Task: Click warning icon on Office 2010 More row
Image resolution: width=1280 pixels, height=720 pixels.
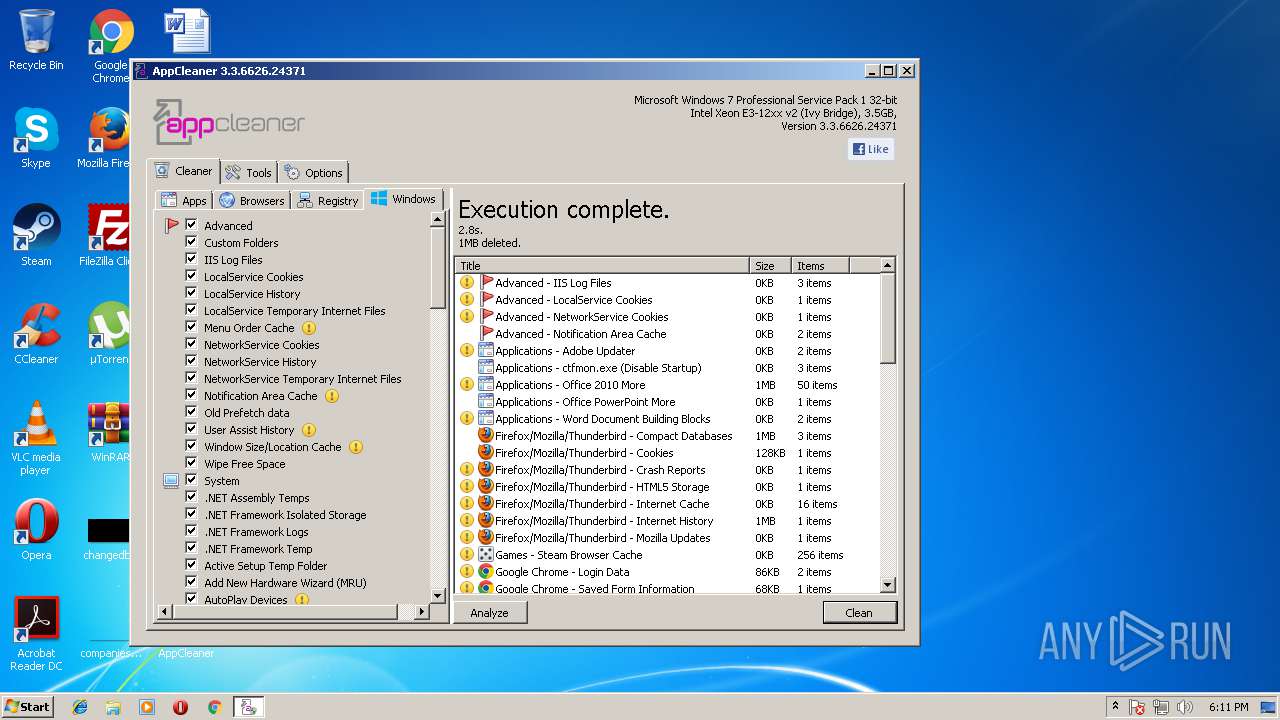Action: (467, 385)
